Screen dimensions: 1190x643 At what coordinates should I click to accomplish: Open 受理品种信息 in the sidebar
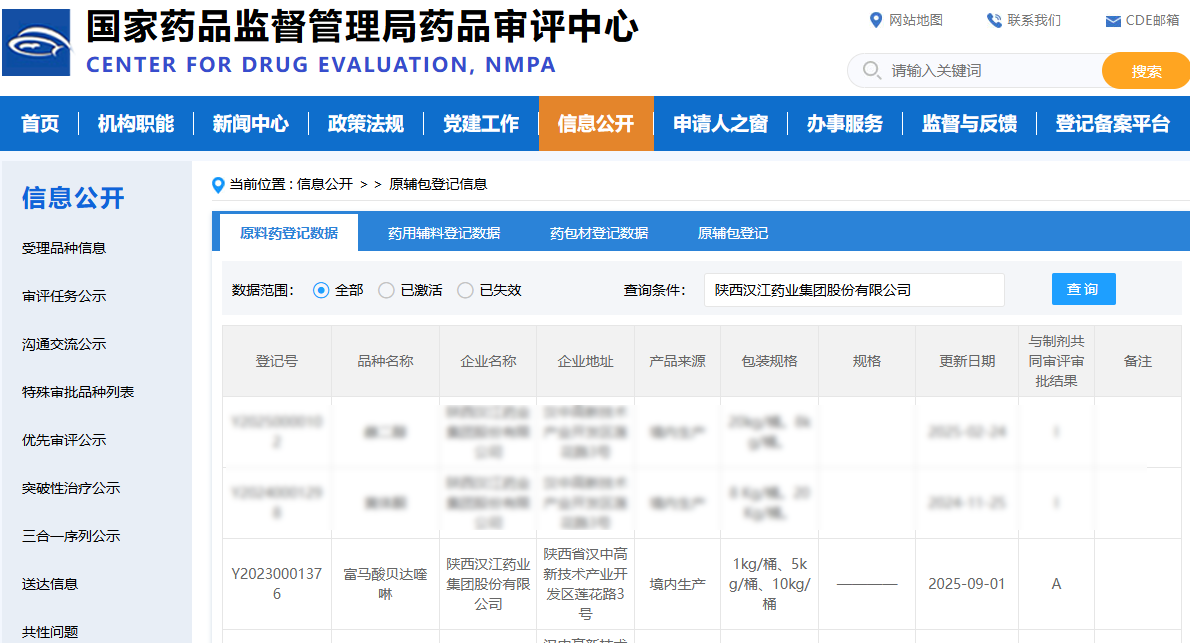(64, 248)
